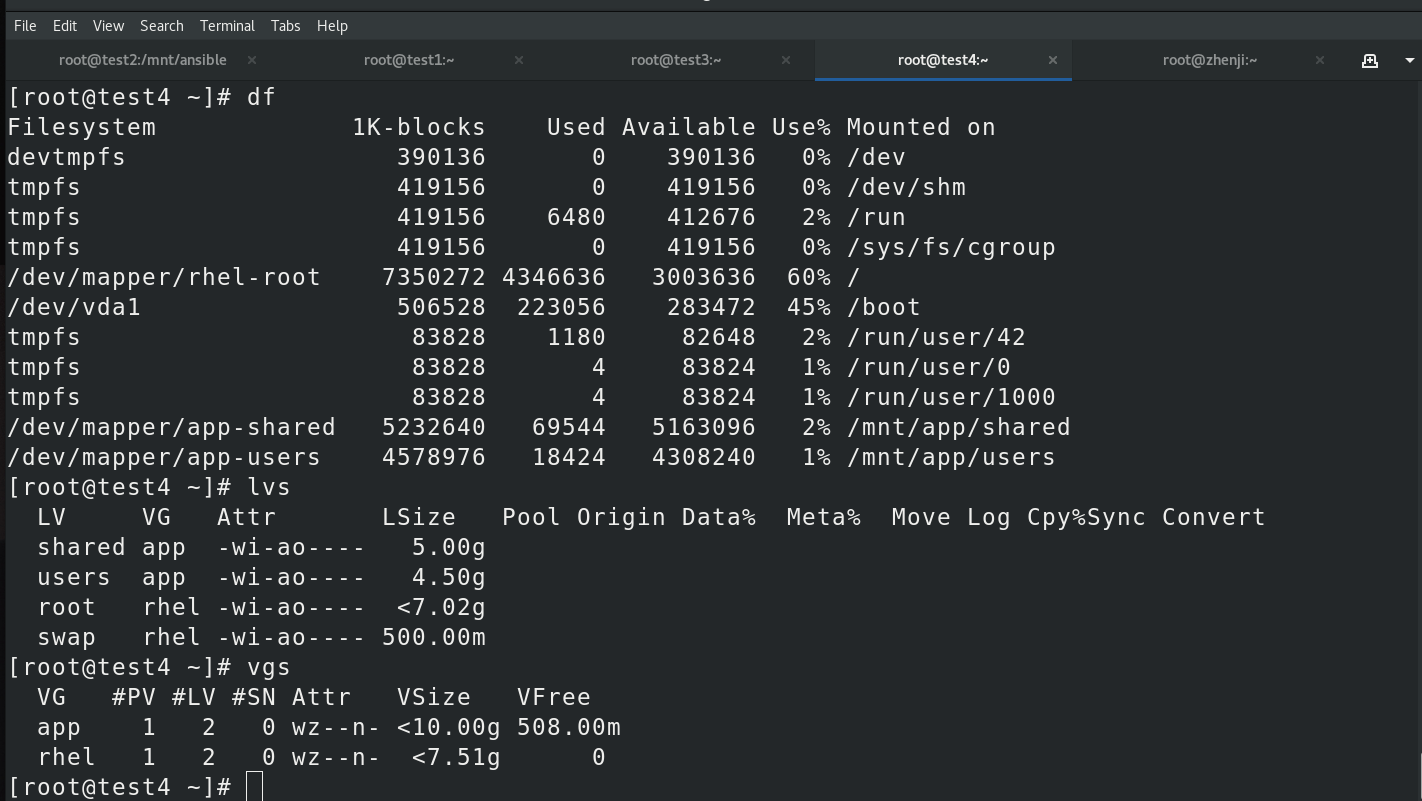This screenshot has height=801, width=1422.
Task: Open the Terminal menu
Action: coord(227,25)
